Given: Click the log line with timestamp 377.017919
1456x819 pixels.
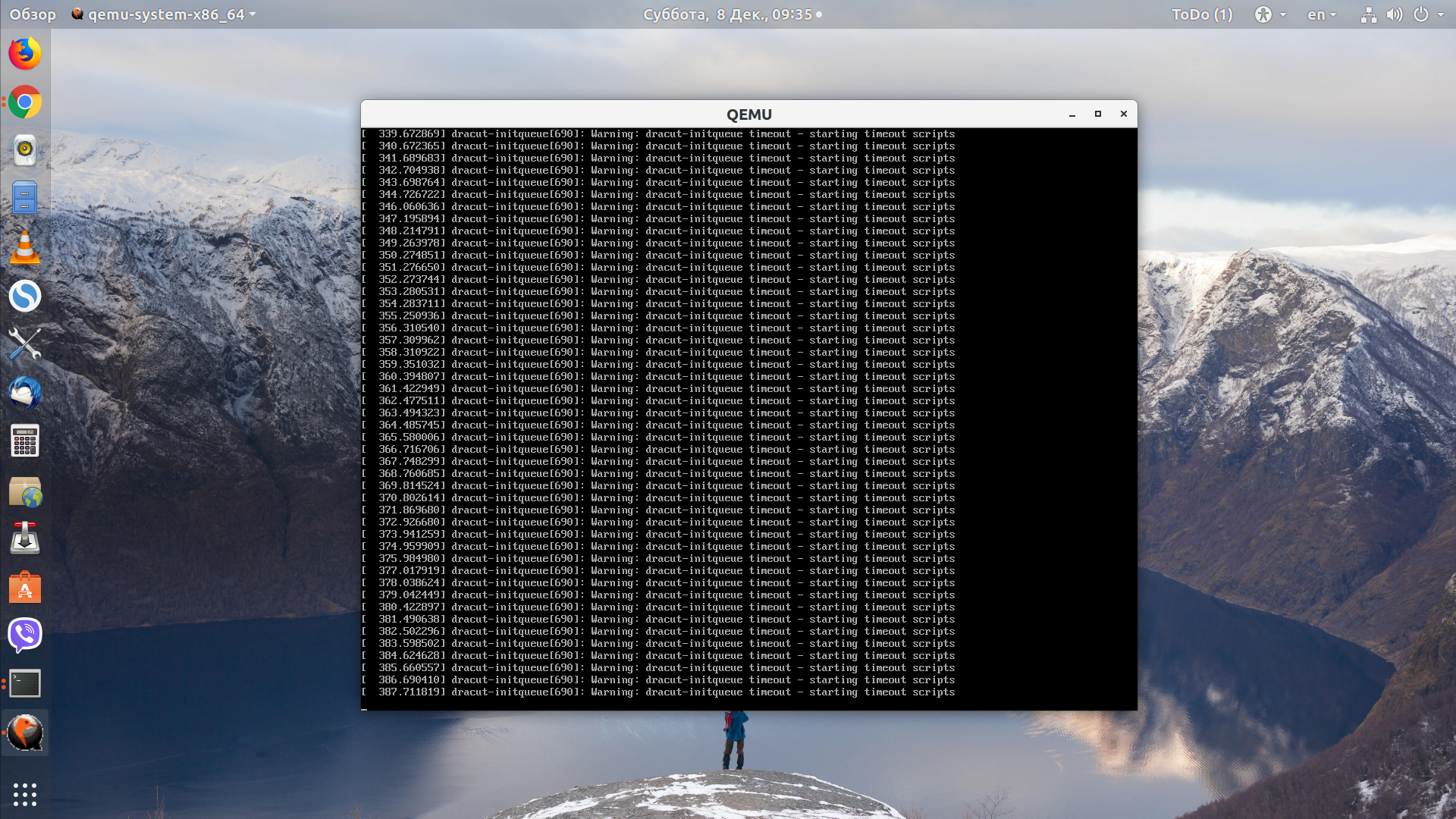Looking at the screenshot, I should 658,571.
